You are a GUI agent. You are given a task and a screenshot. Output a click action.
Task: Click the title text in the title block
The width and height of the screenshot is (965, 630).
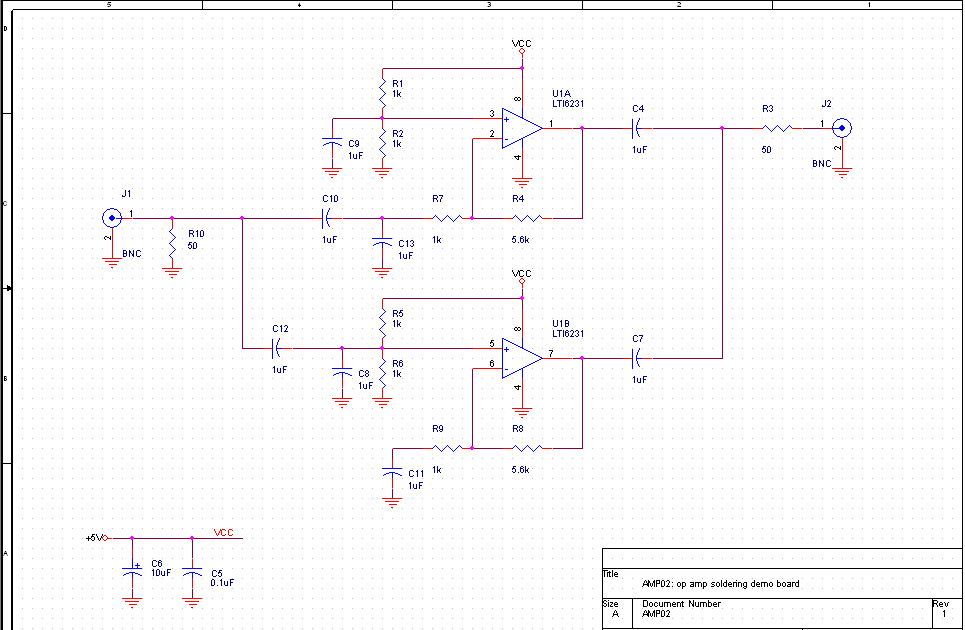720,584
